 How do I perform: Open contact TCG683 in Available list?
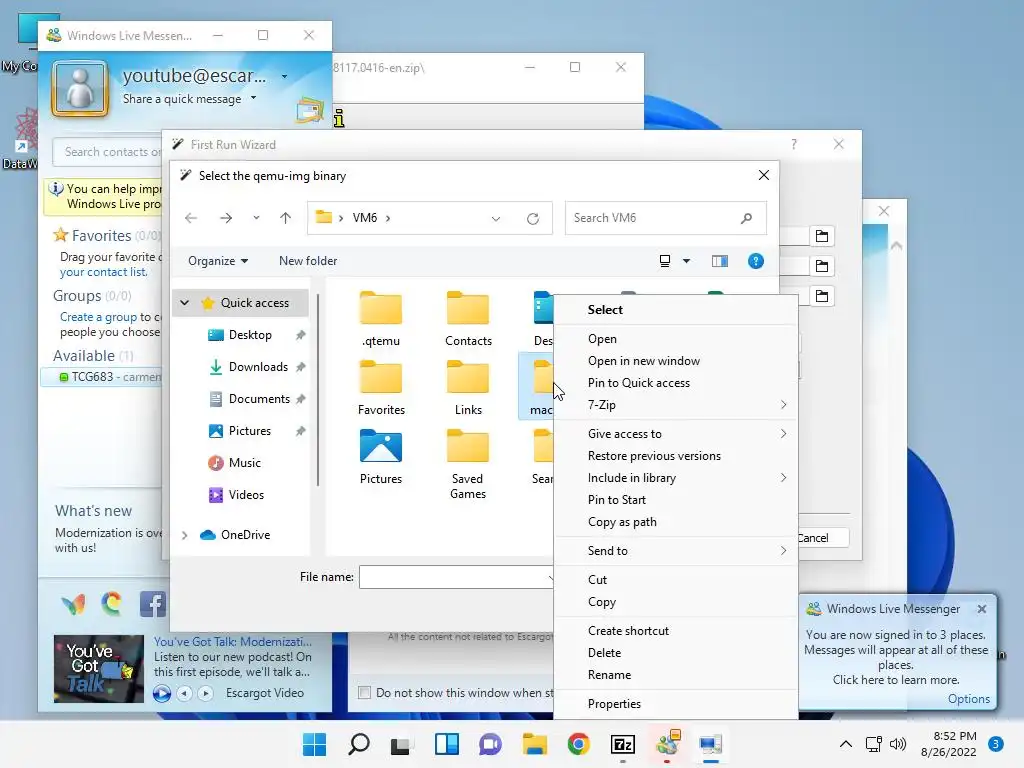point(101,377)
